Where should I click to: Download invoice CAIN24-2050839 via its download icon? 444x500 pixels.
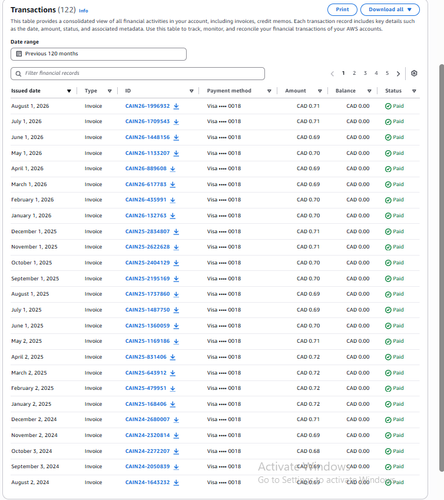[x=176, y=467]
